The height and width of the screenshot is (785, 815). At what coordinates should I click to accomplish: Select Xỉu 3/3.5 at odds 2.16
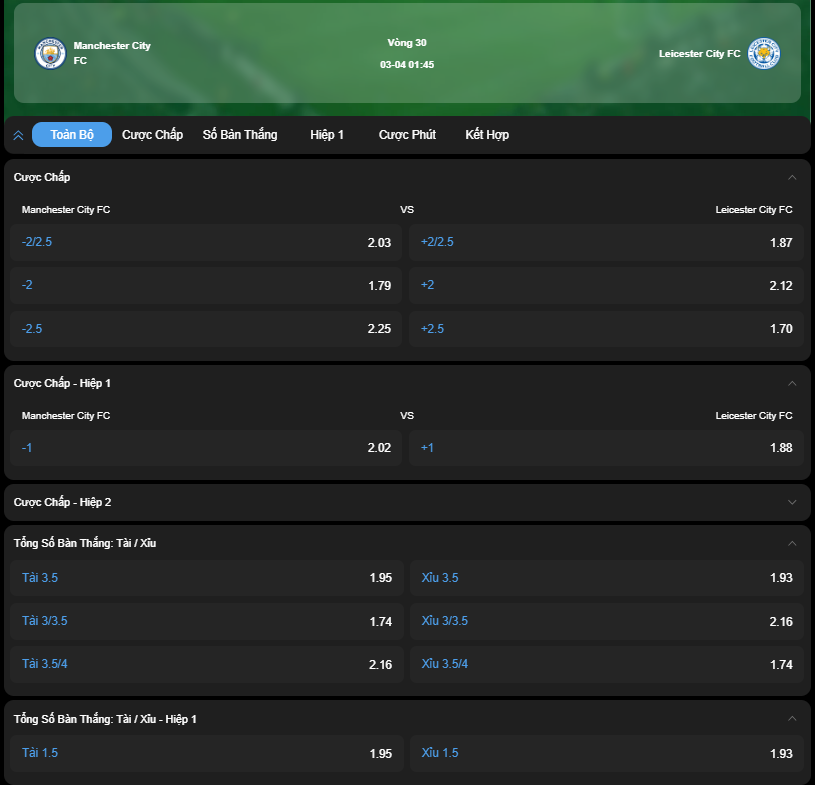(607, 621)
